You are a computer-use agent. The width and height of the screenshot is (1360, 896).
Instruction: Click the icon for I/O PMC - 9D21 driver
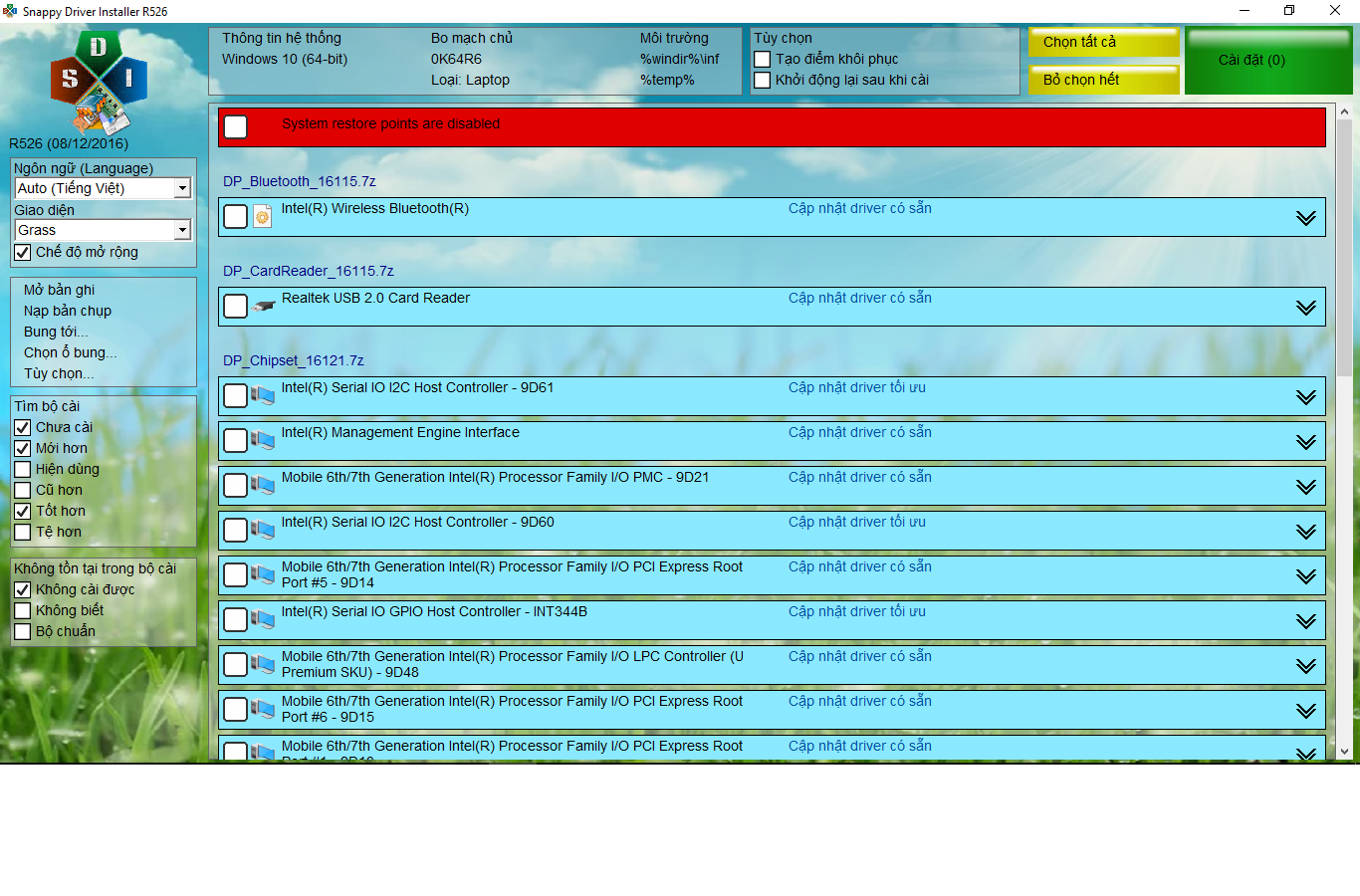(263, 485)
